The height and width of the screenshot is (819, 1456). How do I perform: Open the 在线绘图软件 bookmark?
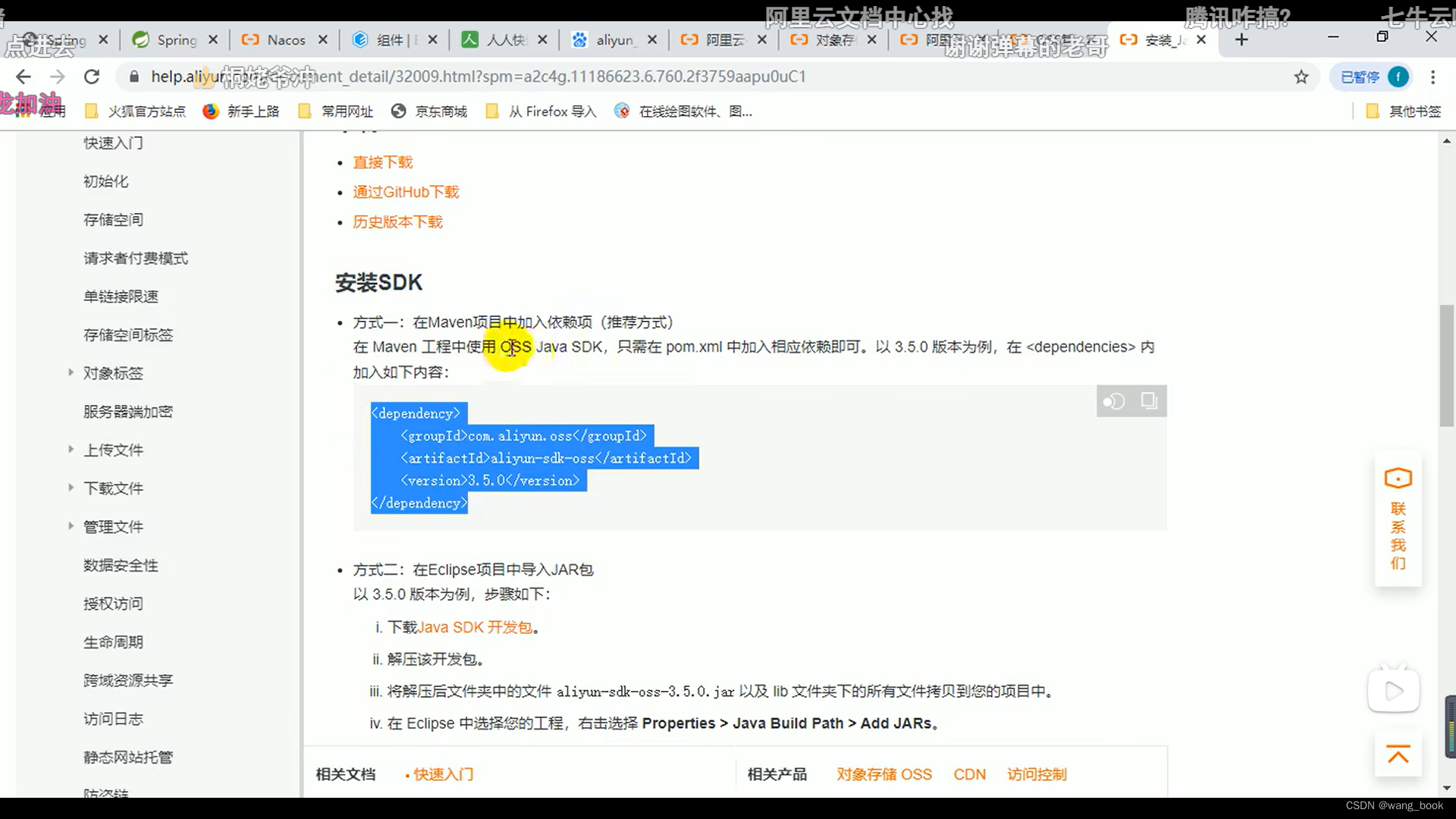[x=683, y=111]
